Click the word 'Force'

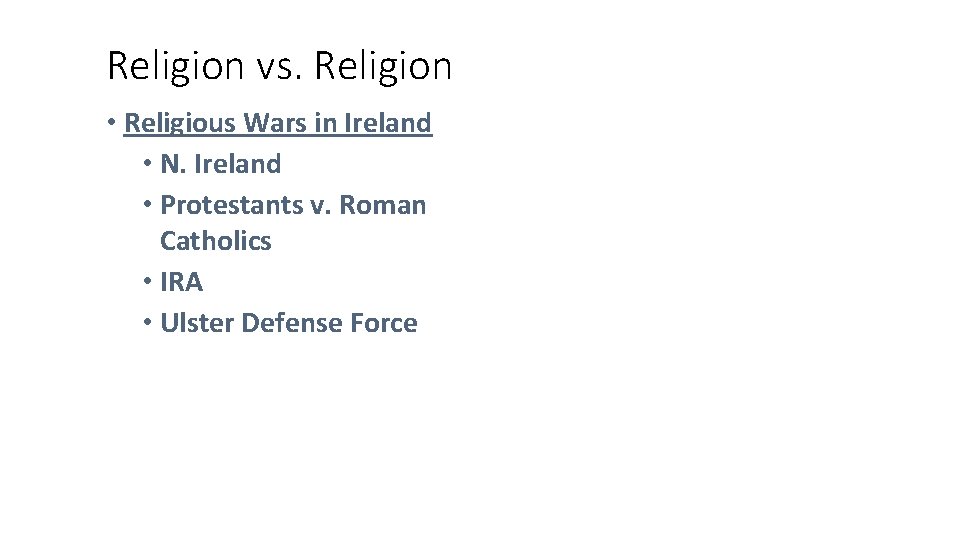(385, 323)
